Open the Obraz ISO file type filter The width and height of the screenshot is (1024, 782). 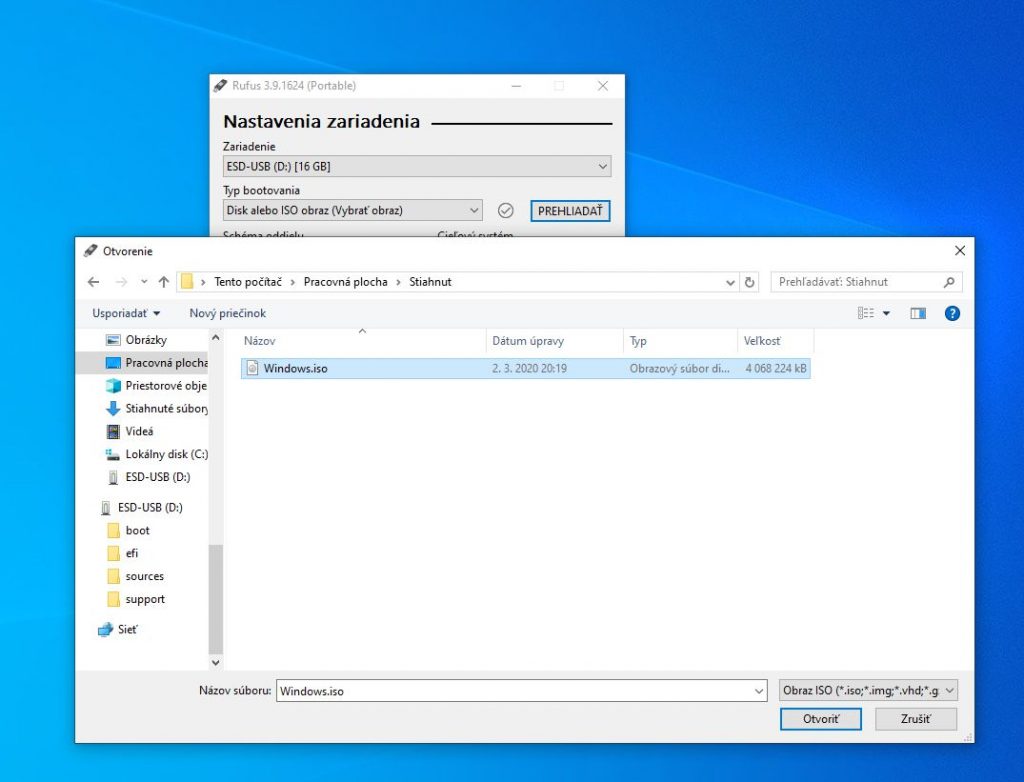[x=868, y=691]
